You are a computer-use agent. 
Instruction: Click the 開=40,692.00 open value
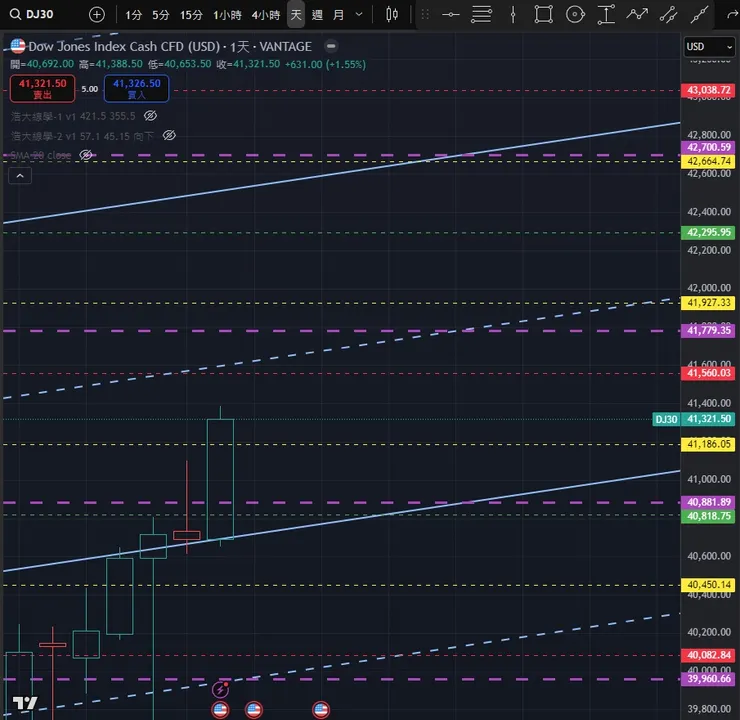[42, 64]
